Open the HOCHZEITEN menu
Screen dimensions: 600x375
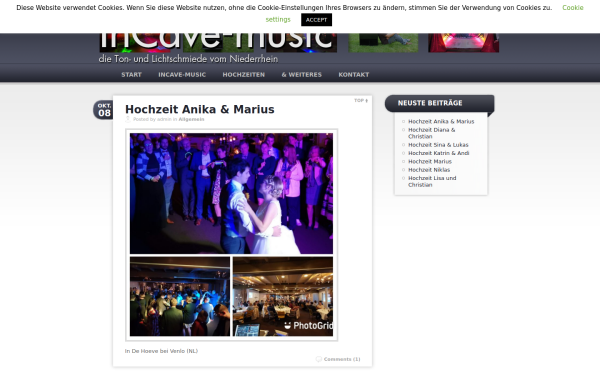(244, 75)
